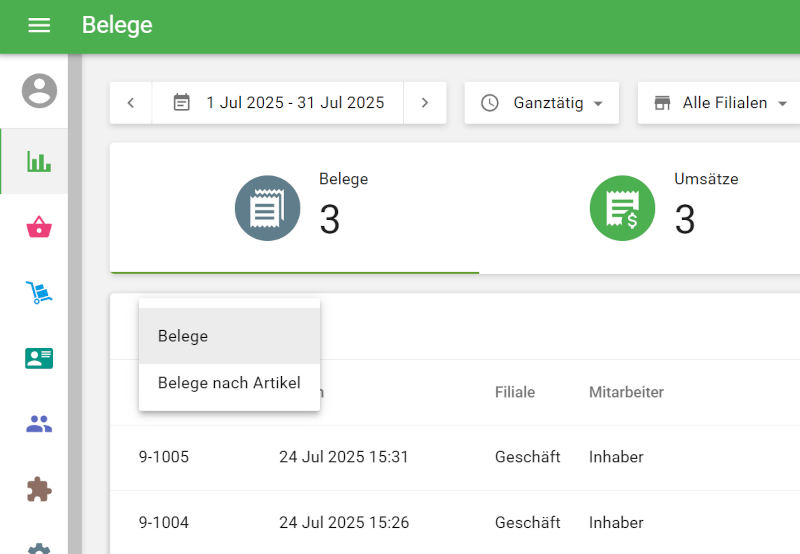The height and width of the screenshot is (554, 800).
Task: Open the settings gear section
Action: click(x=39, y=548)
